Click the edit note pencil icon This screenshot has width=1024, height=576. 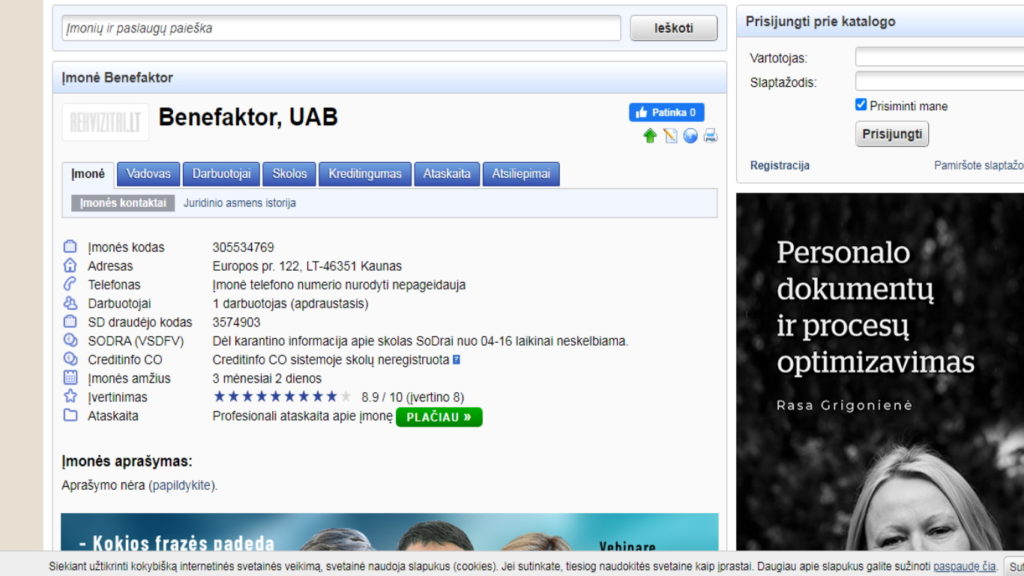coord(670,136)
